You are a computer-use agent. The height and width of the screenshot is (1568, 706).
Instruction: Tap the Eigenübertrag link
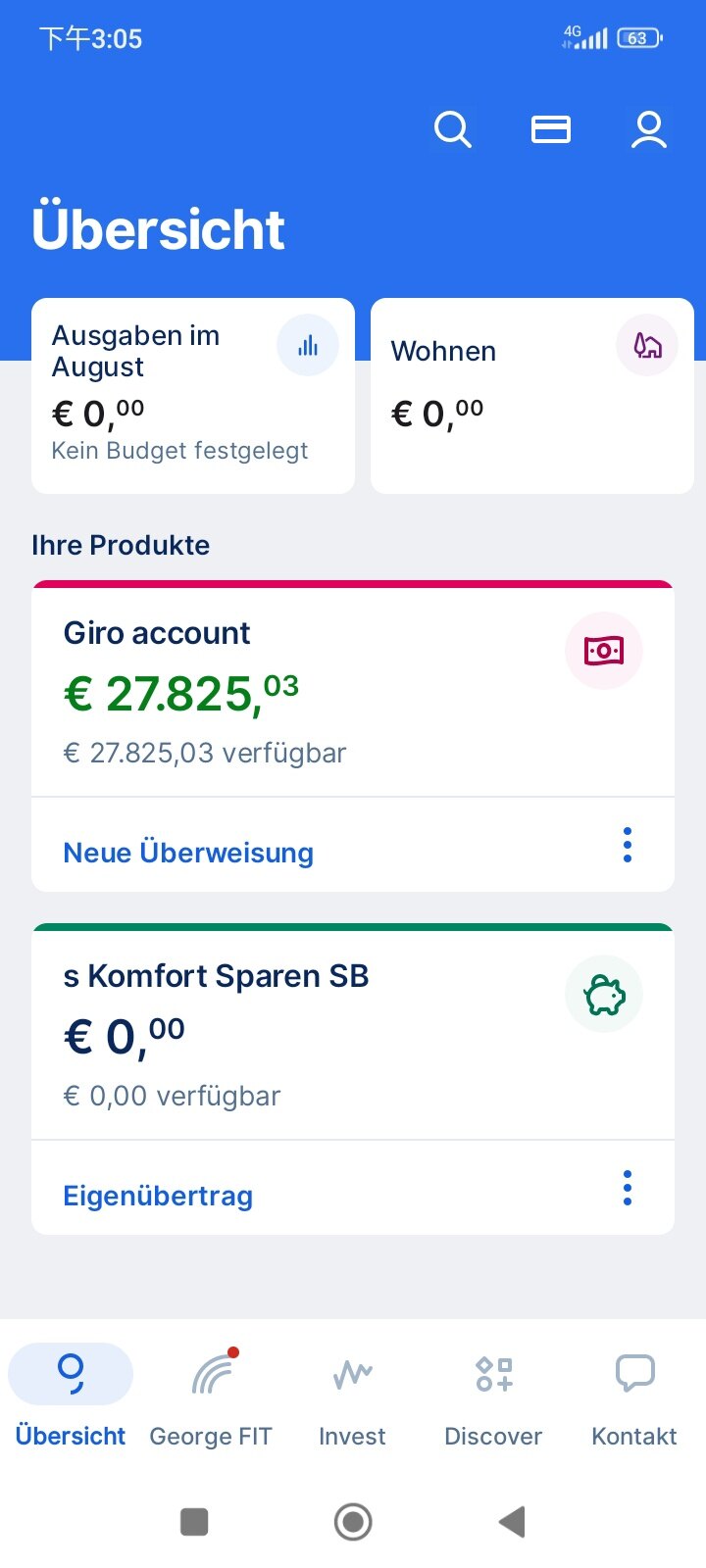(x=158, y=1196)
